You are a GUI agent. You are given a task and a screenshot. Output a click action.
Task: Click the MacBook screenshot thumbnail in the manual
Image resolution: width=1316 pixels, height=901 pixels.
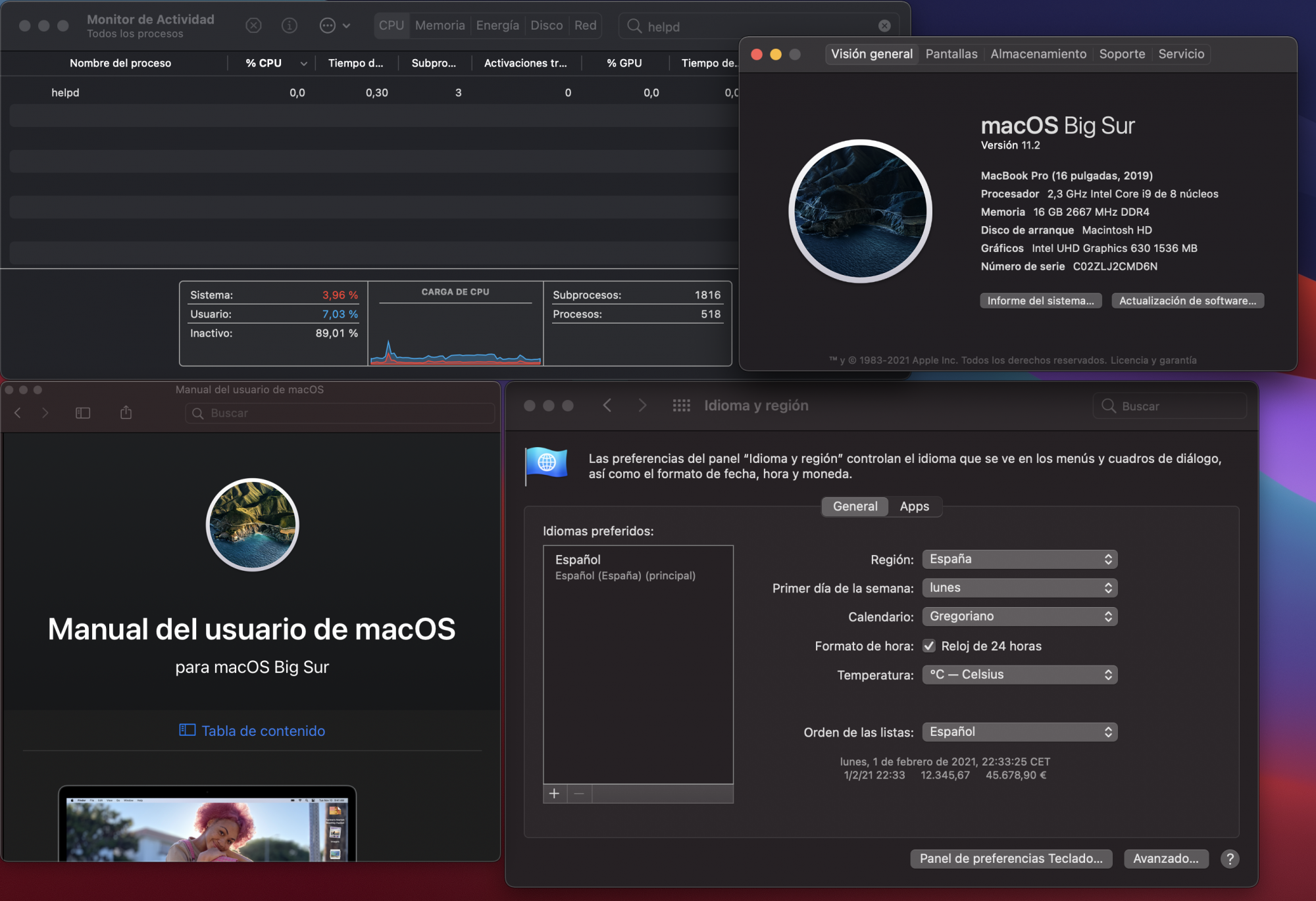coord(207,824)
